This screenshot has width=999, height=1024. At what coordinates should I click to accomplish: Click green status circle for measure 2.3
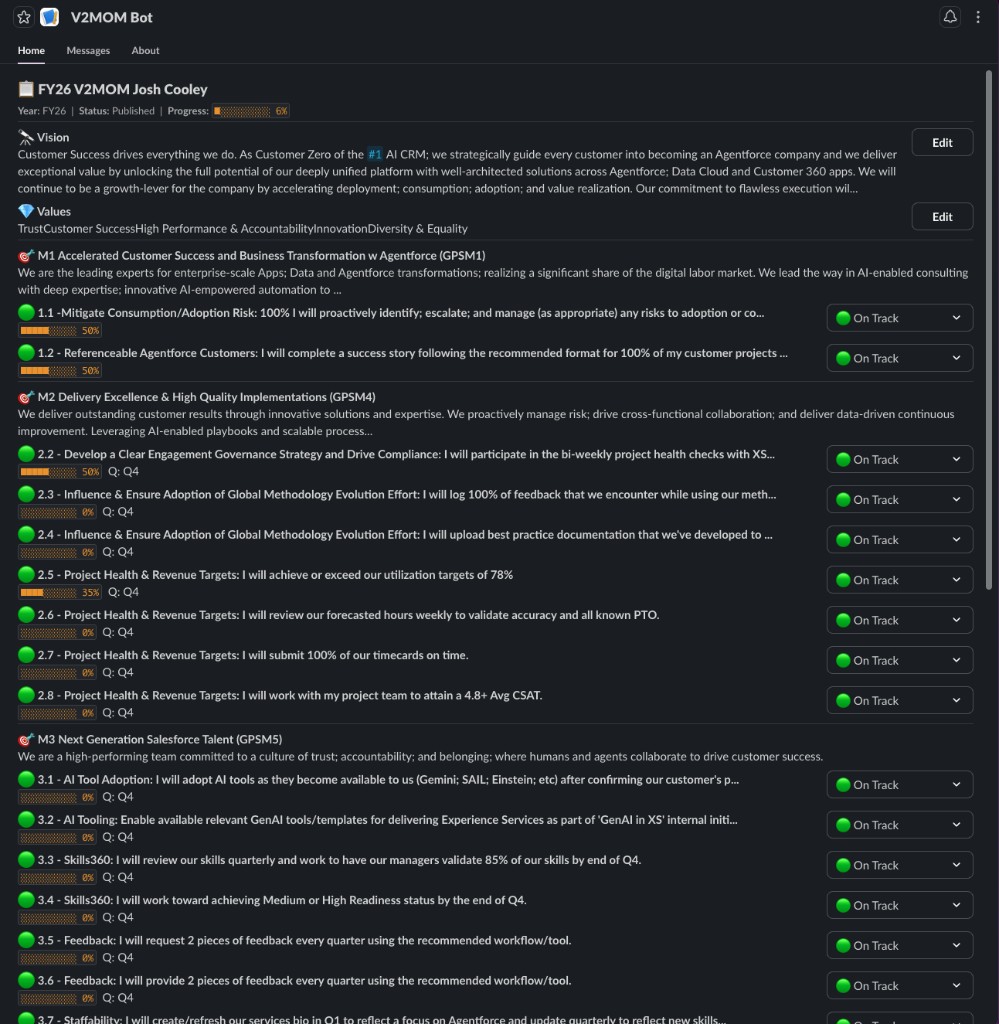click(26, 494)
